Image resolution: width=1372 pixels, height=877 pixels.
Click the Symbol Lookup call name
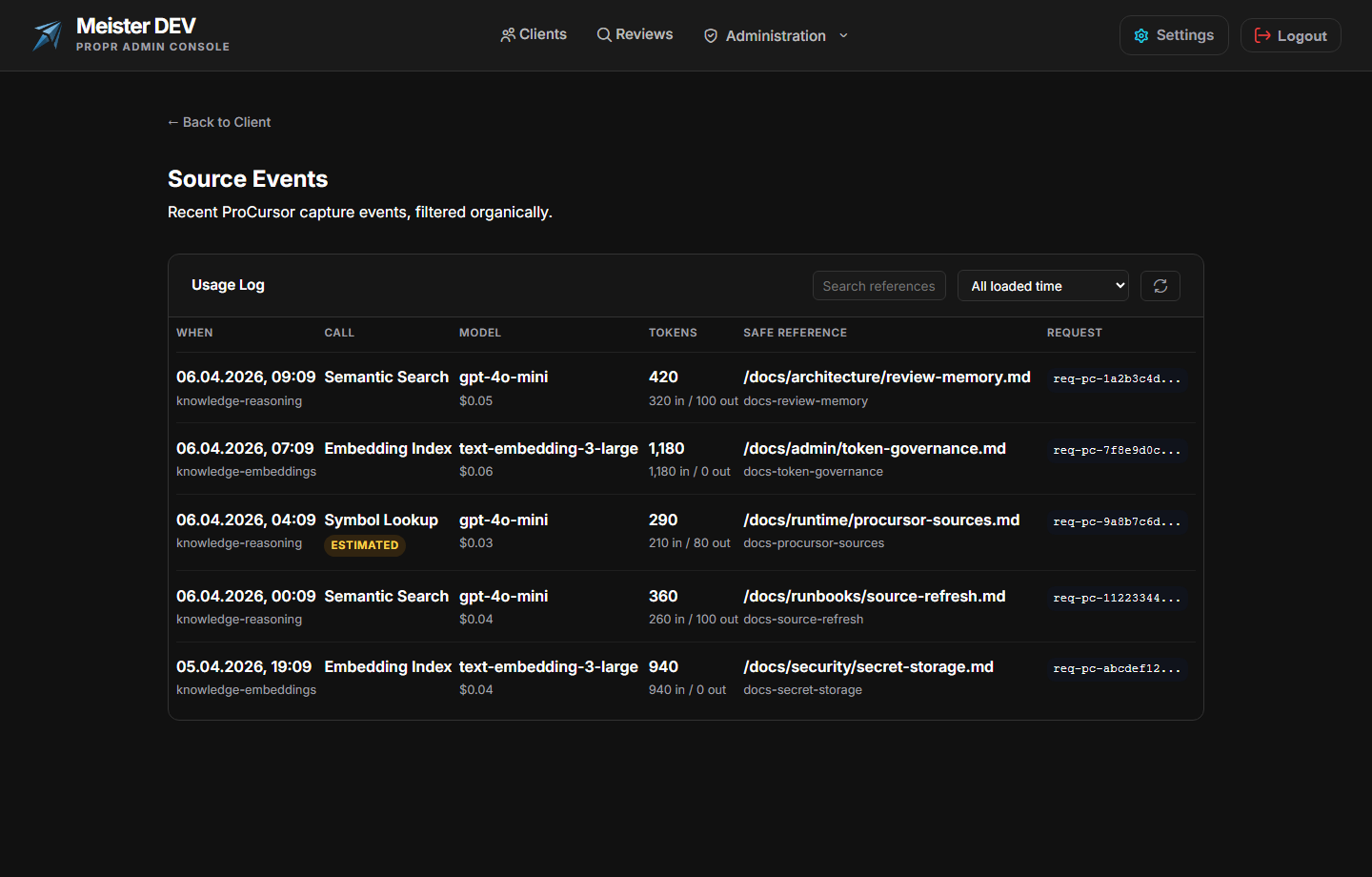(381, 520)
